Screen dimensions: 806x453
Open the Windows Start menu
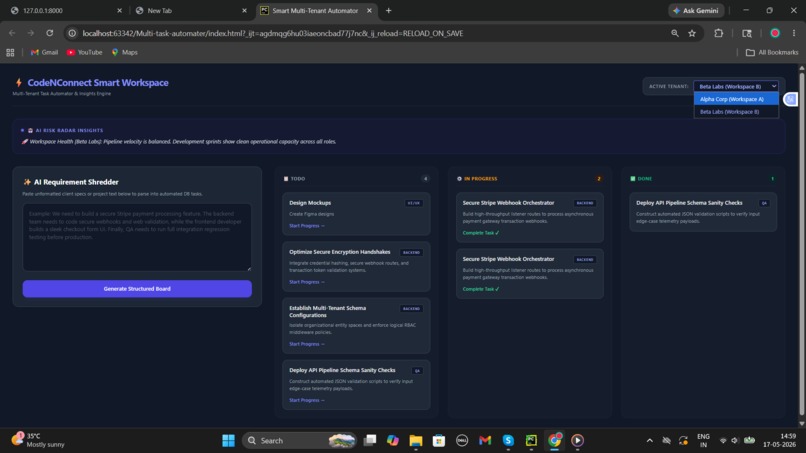coord(228,441)
